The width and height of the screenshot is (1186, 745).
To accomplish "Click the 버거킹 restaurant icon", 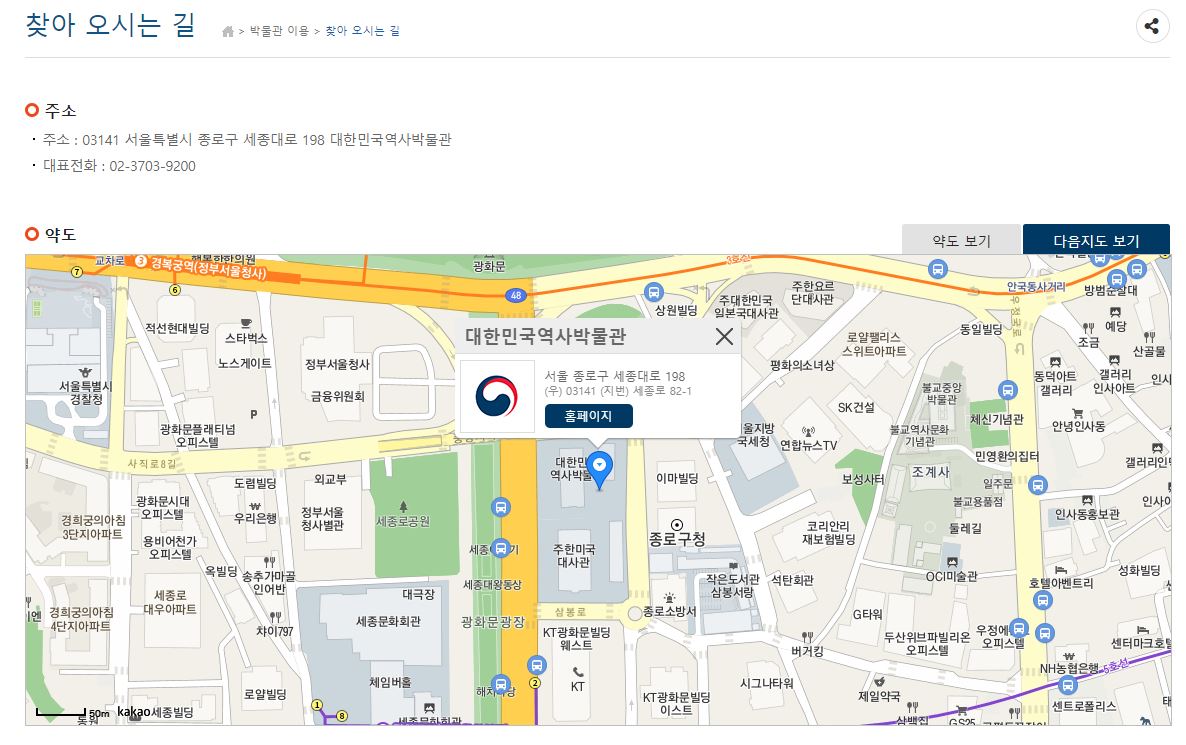I will coord(808,637).
